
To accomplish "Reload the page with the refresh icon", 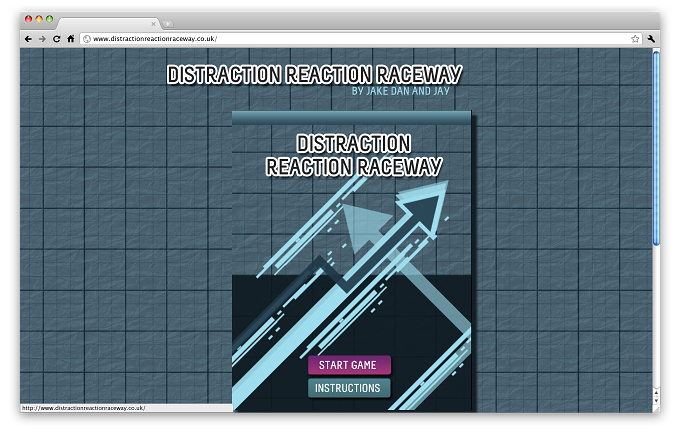I will coord(56,39).
